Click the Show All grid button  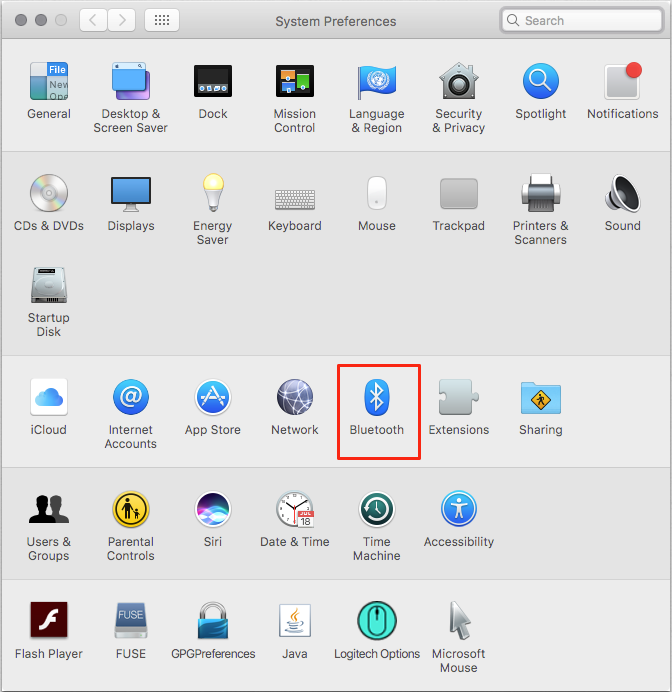[x=162, y=20]
